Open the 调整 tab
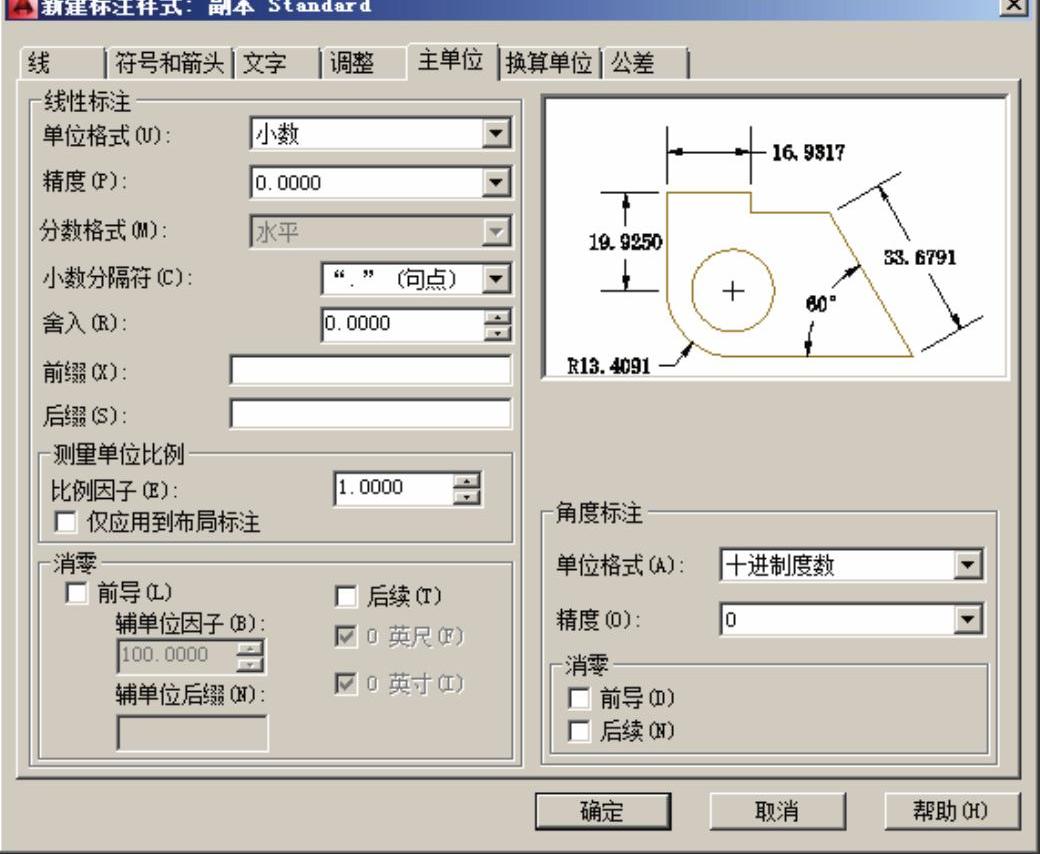 click(352, 64)
